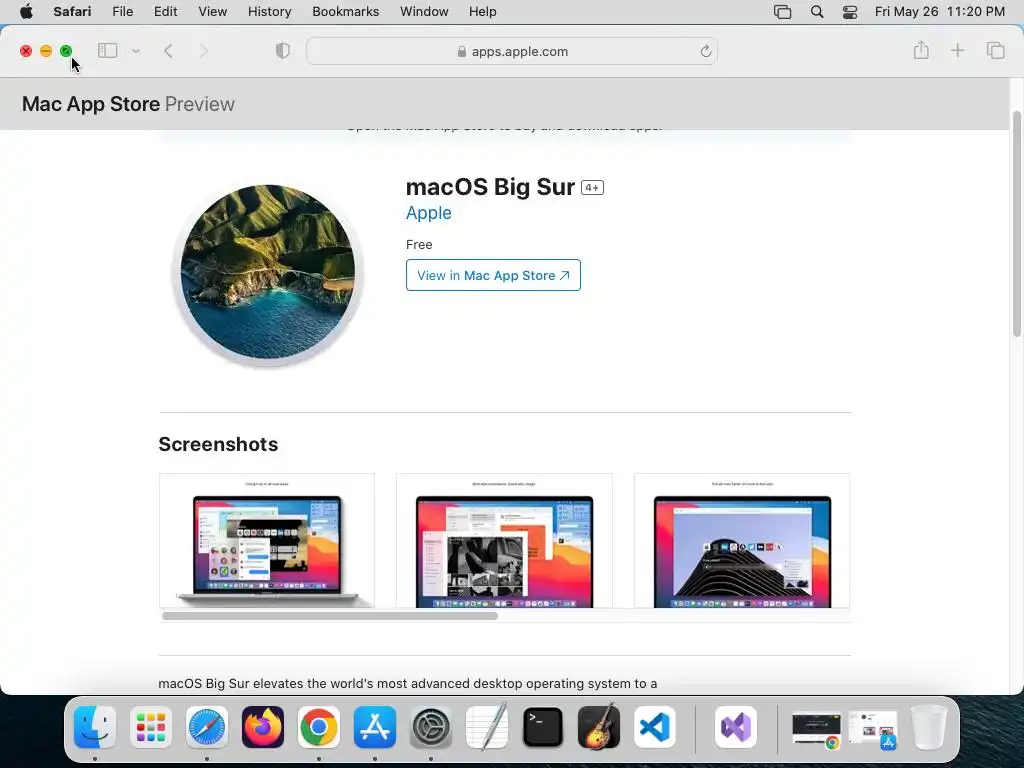
Task: Click the Mac App Store Preview heading
Action: point(128,104)
